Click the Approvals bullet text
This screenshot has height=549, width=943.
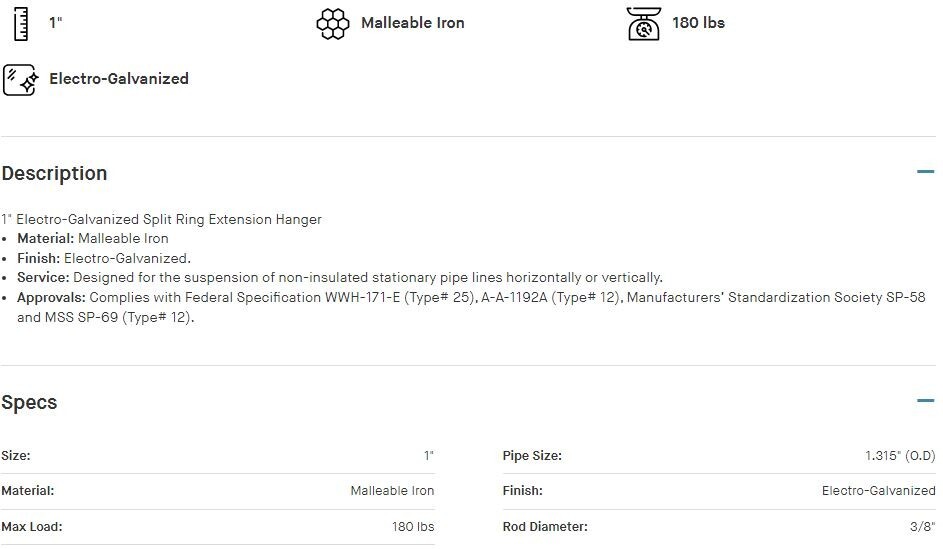pos(470,298)
